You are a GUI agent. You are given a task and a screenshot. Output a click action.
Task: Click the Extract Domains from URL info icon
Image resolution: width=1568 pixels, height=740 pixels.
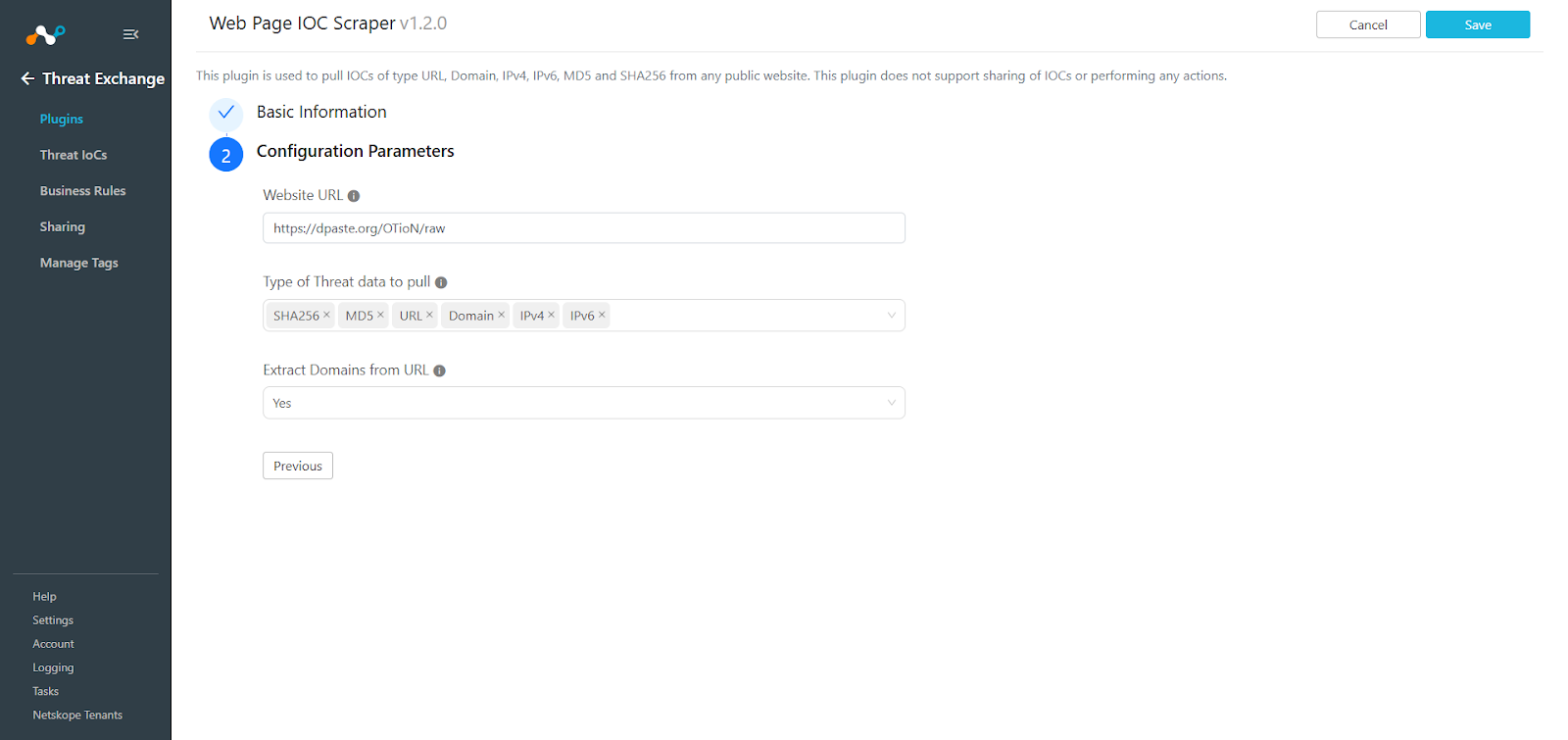tap(439, 370)
